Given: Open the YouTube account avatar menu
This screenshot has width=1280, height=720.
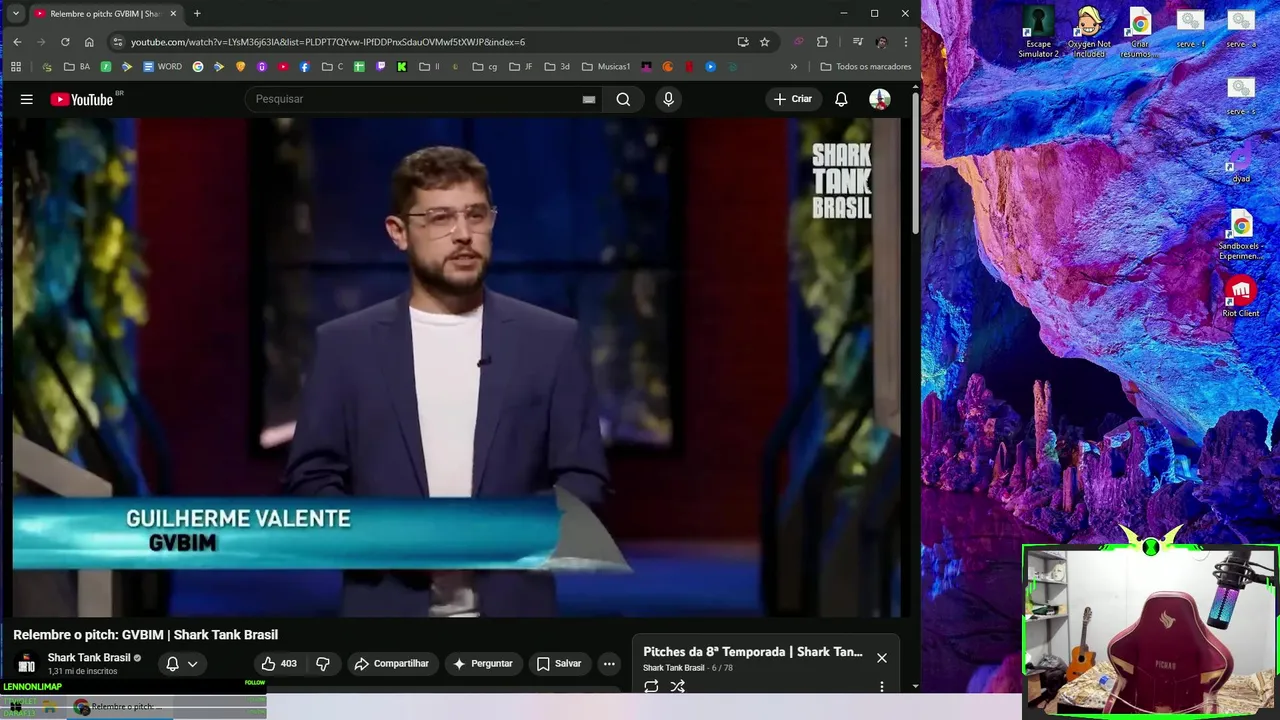Looking at the screenshot, I should tap(880, 99).
